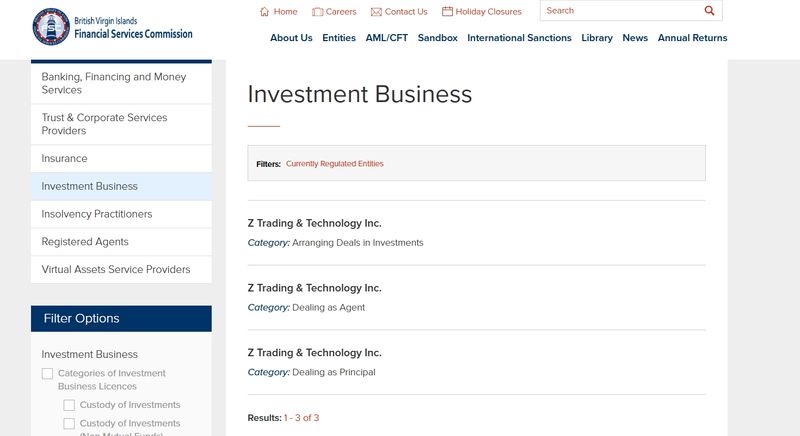Click the Category: Arranging Deals in Investments text

tap(335, 243)
